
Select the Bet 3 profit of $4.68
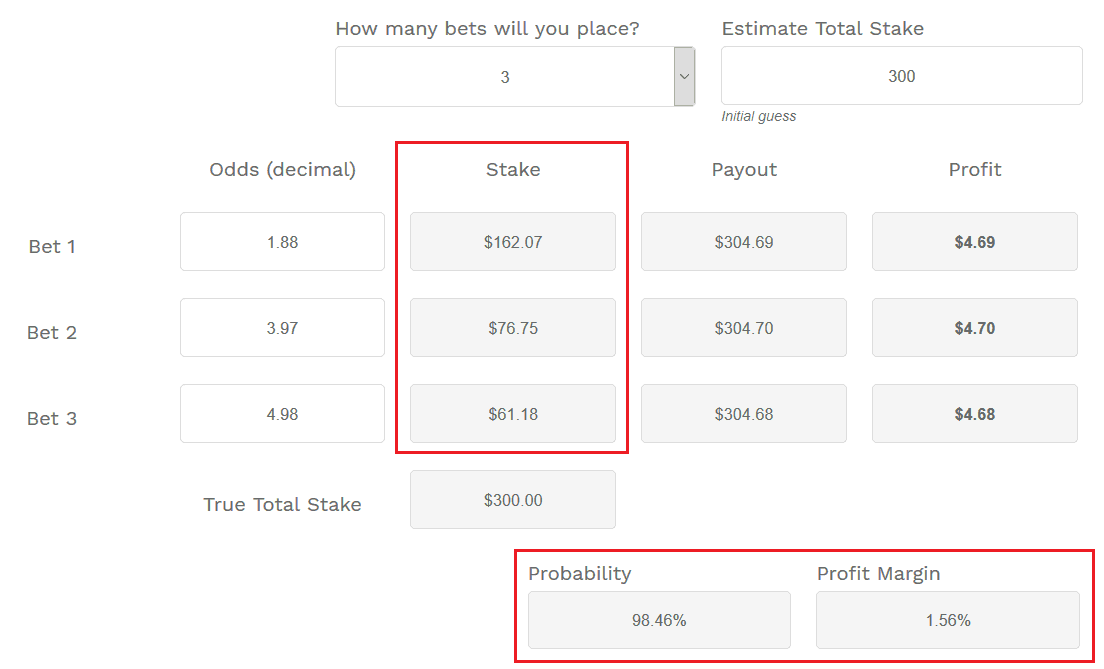point(974,413)
